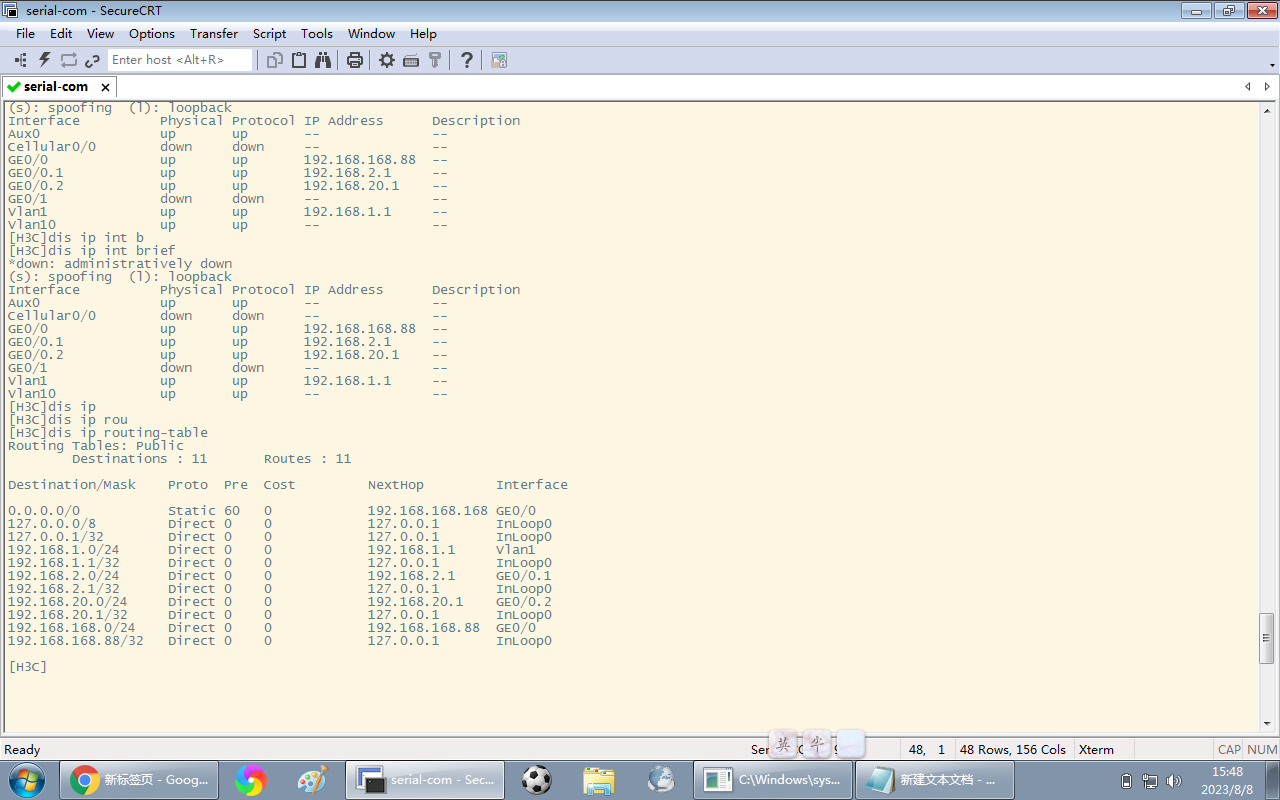Click the network icon in system tray
The image size is (1280, 800).
click(x=1150, y=781)
